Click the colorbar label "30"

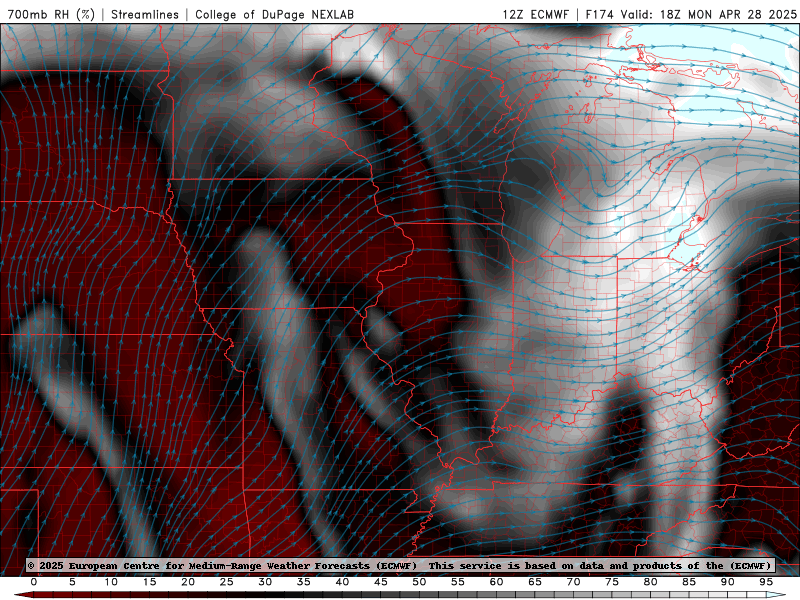click(265, 582)
